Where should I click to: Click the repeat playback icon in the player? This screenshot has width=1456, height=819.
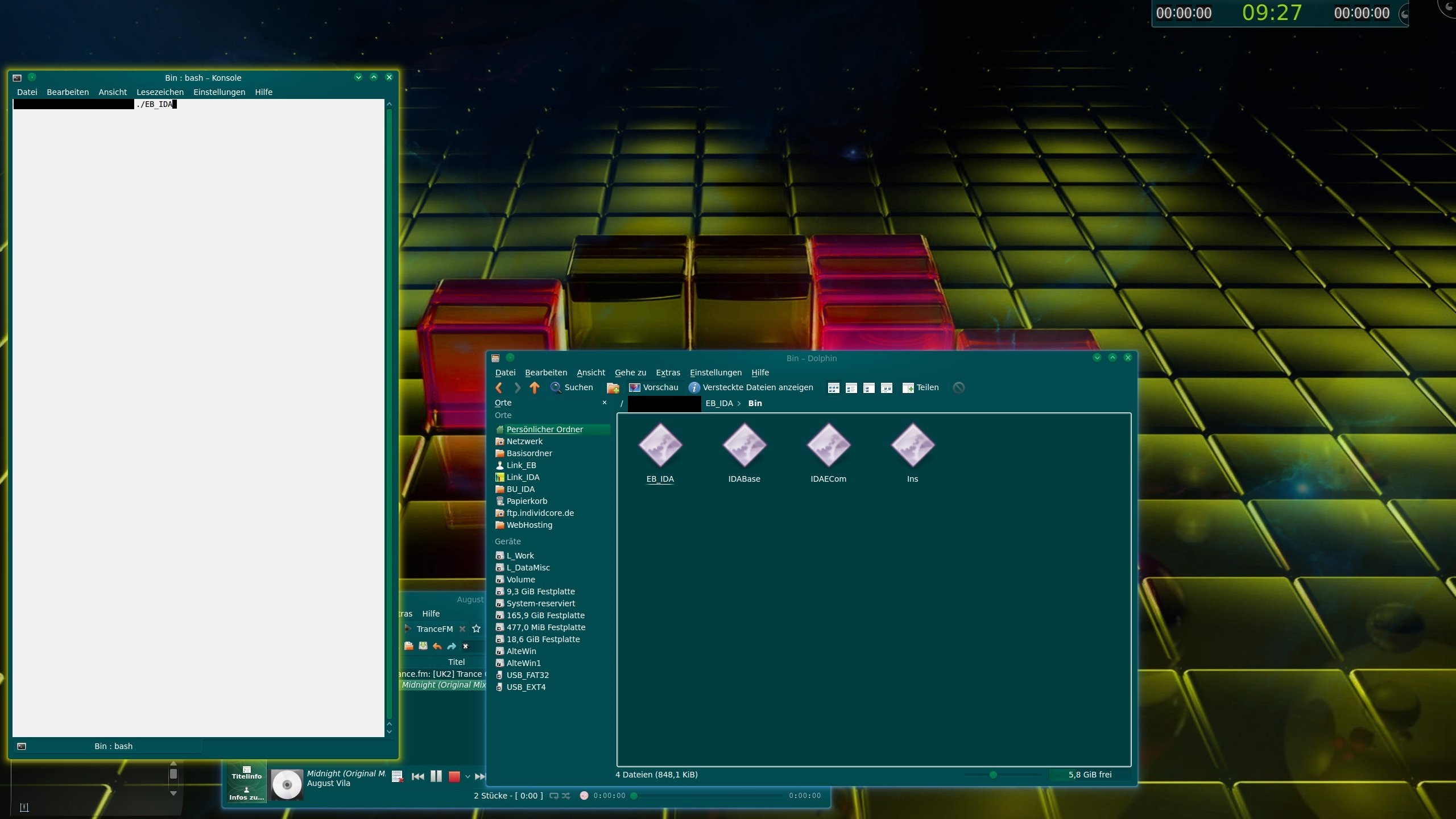(x=553, y=796)
